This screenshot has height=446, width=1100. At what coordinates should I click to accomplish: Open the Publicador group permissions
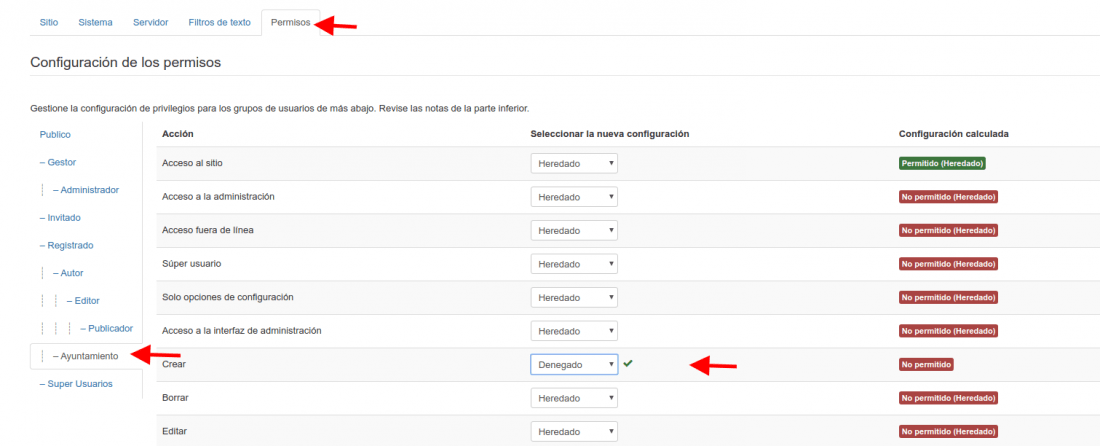tap(106, 328)
